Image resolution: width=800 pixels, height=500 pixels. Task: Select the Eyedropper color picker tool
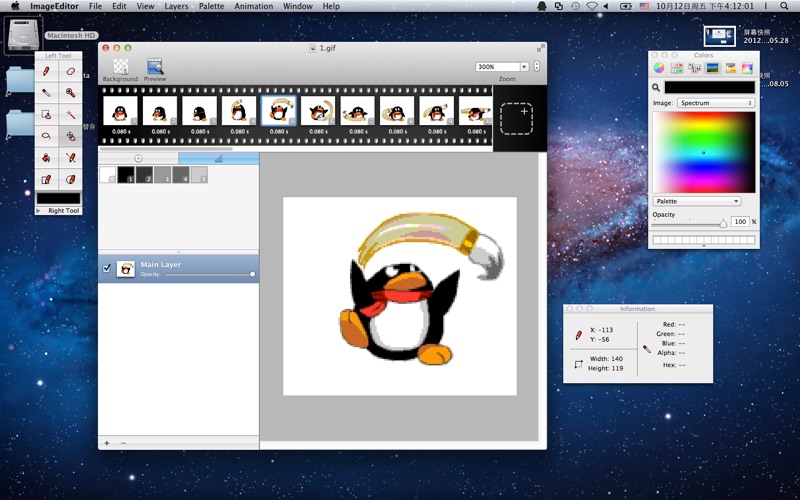(x=46, y=93)
